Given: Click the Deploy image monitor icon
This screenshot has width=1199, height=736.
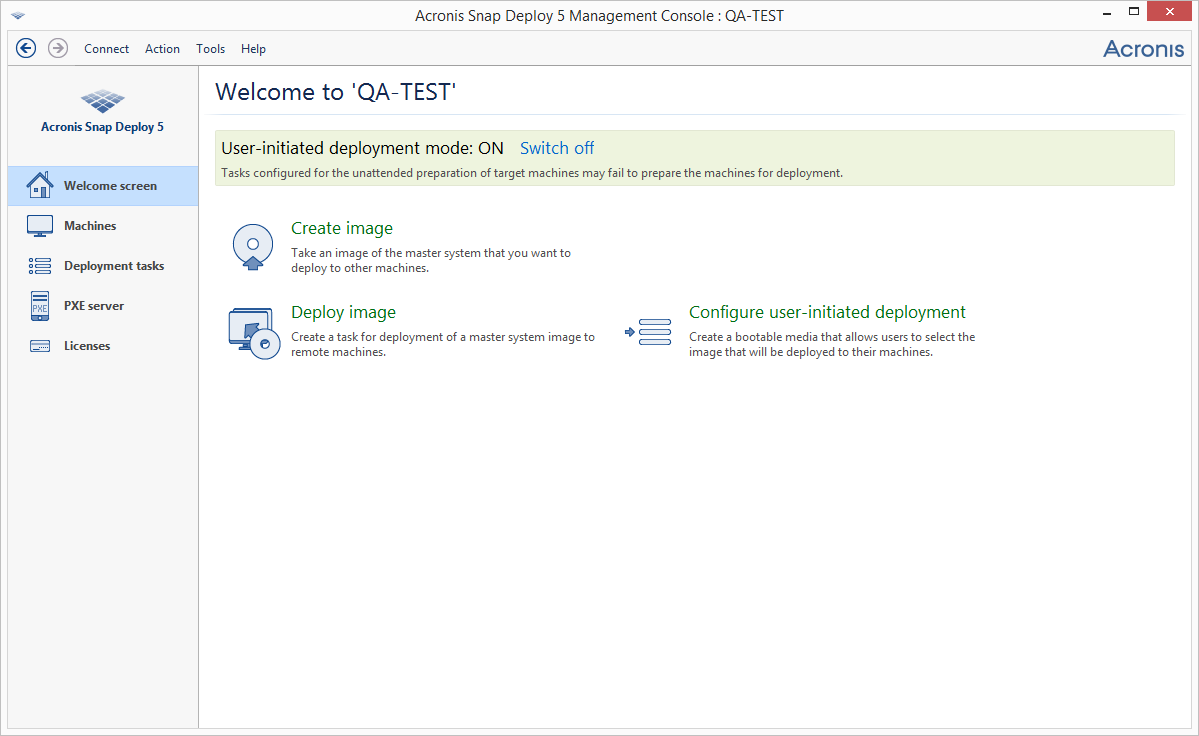Looking at the screenshot, I should pos(252,330).
